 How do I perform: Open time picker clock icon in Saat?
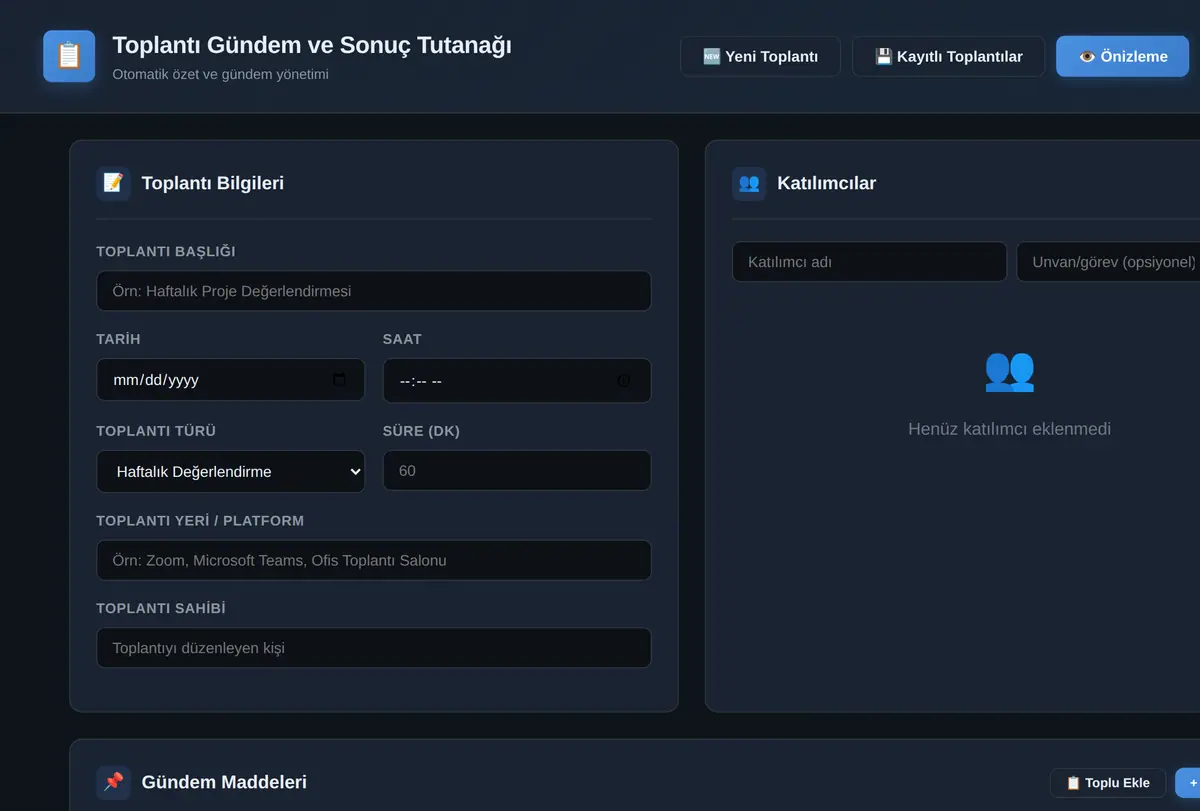(624, 381)
